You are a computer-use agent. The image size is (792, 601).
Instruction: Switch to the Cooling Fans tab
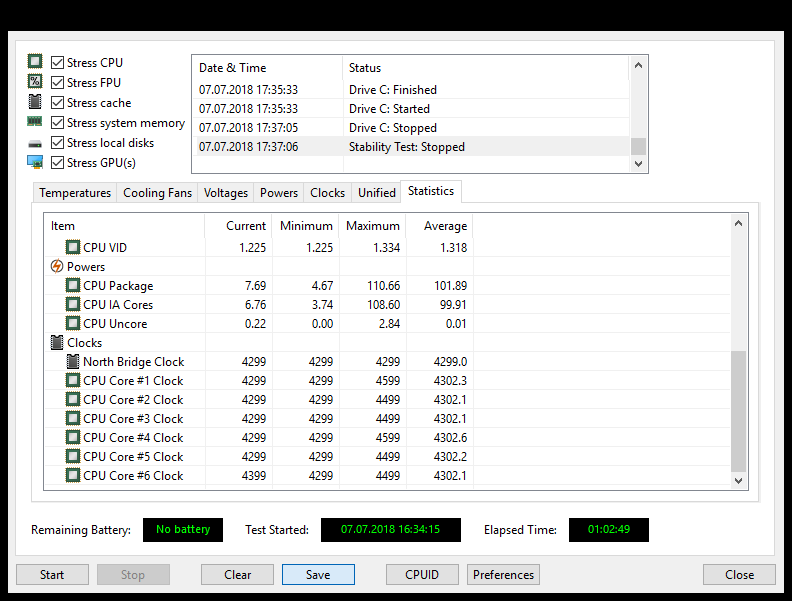[157, 193]
